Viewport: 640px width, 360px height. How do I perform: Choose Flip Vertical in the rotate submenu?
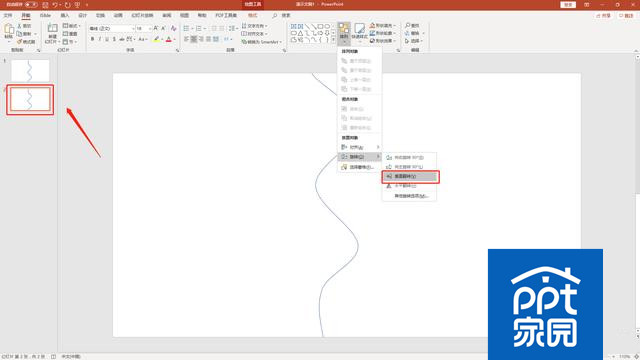[410, 176]
